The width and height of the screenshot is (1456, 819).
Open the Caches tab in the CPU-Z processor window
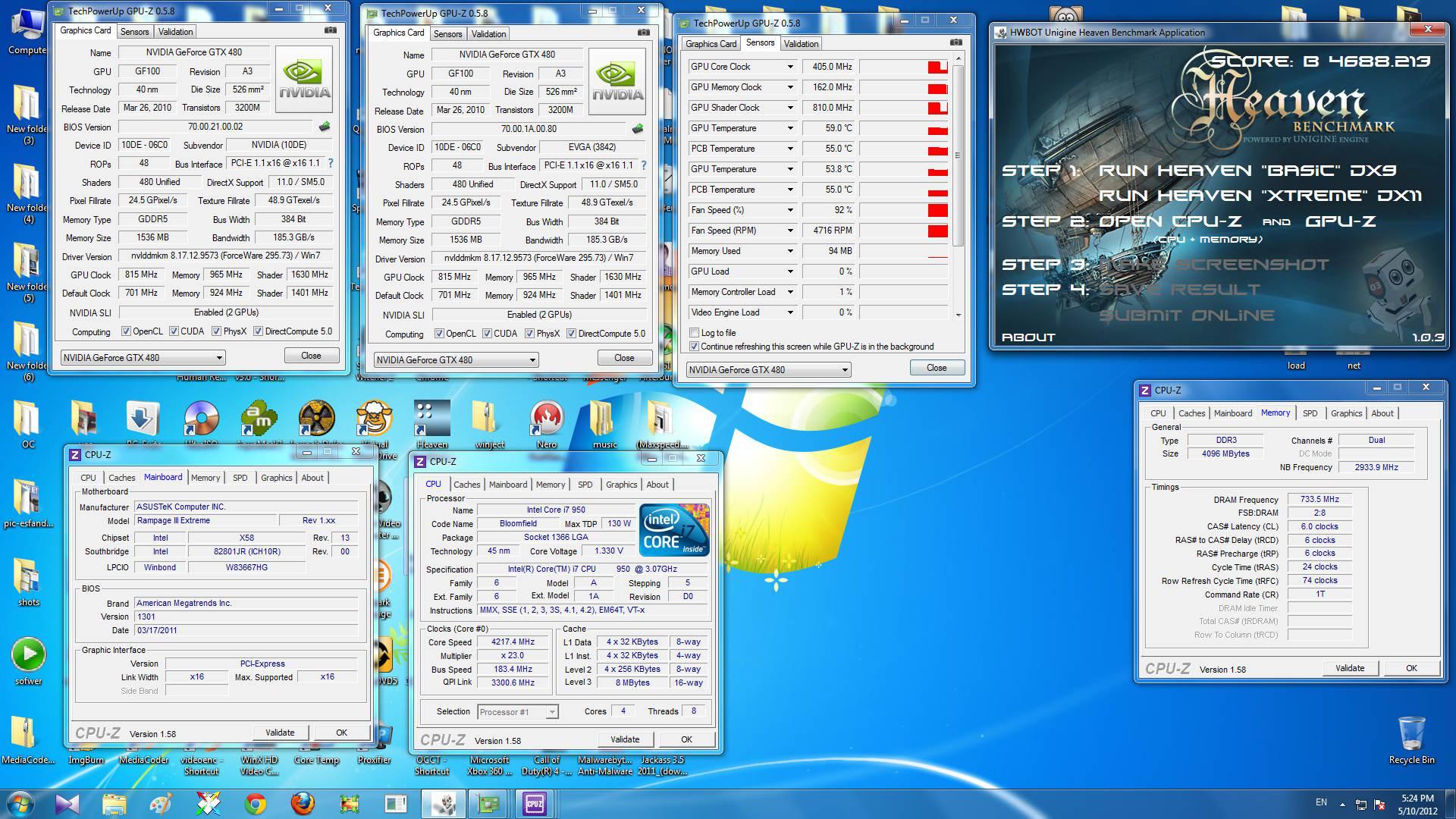point(467,484)
